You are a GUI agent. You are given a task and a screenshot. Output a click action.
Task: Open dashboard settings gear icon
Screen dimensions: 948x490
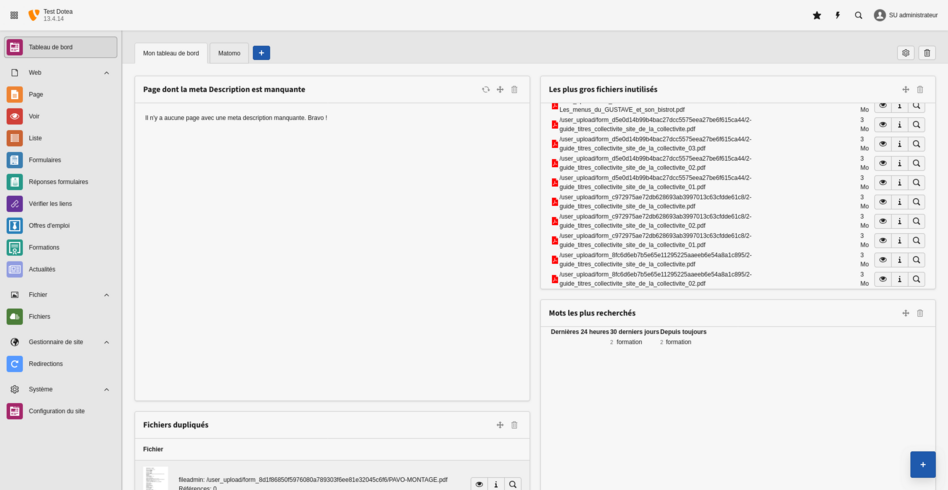click(x=906, y=53)
